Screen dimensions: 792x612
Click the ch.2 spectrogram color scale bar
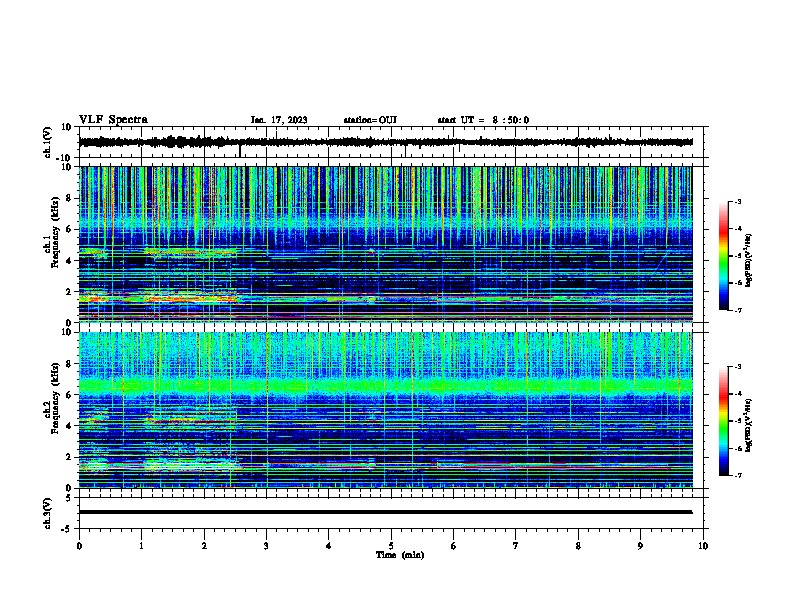coord(723,421)
